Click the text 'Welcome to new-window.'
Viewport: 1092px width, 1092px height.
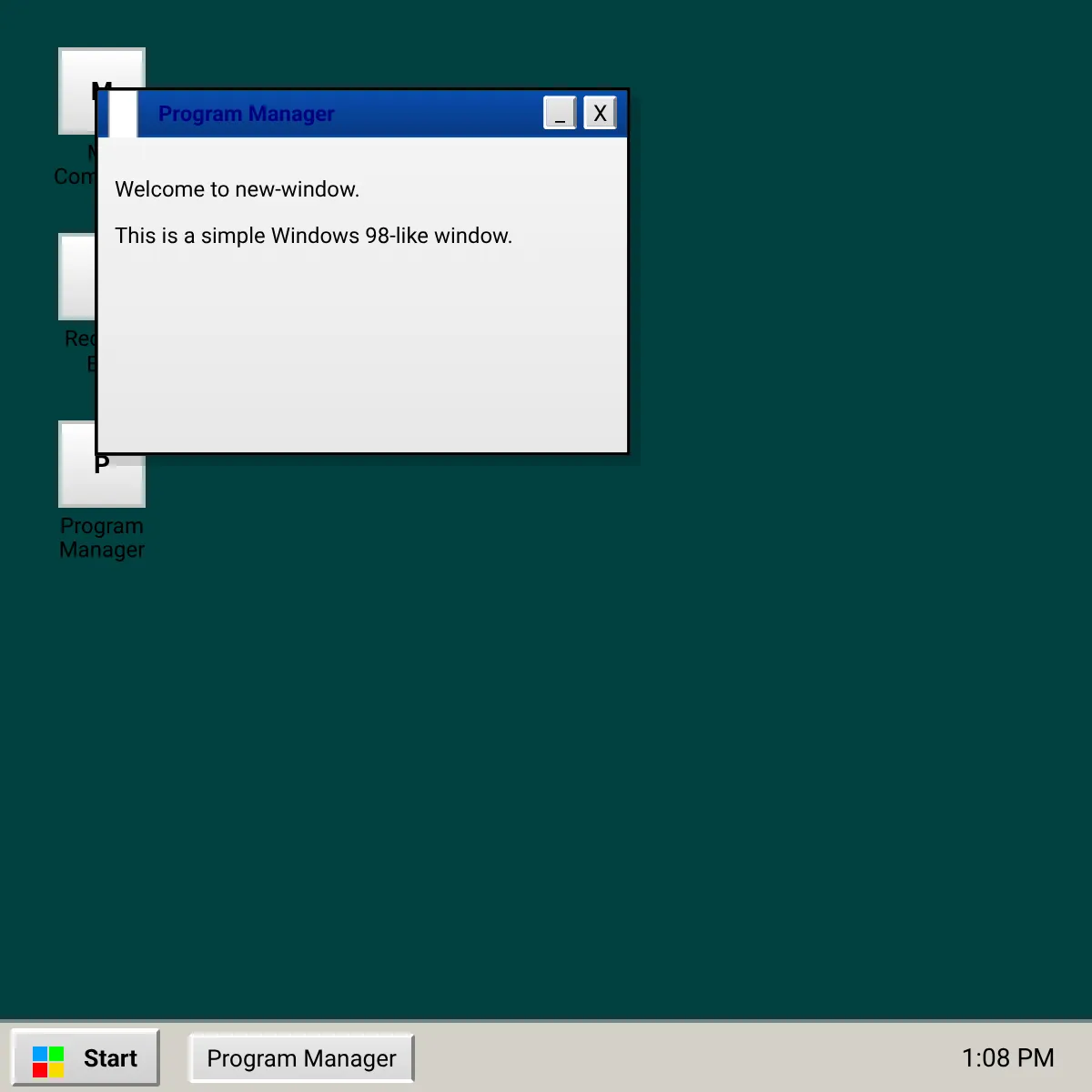(237, 189)
